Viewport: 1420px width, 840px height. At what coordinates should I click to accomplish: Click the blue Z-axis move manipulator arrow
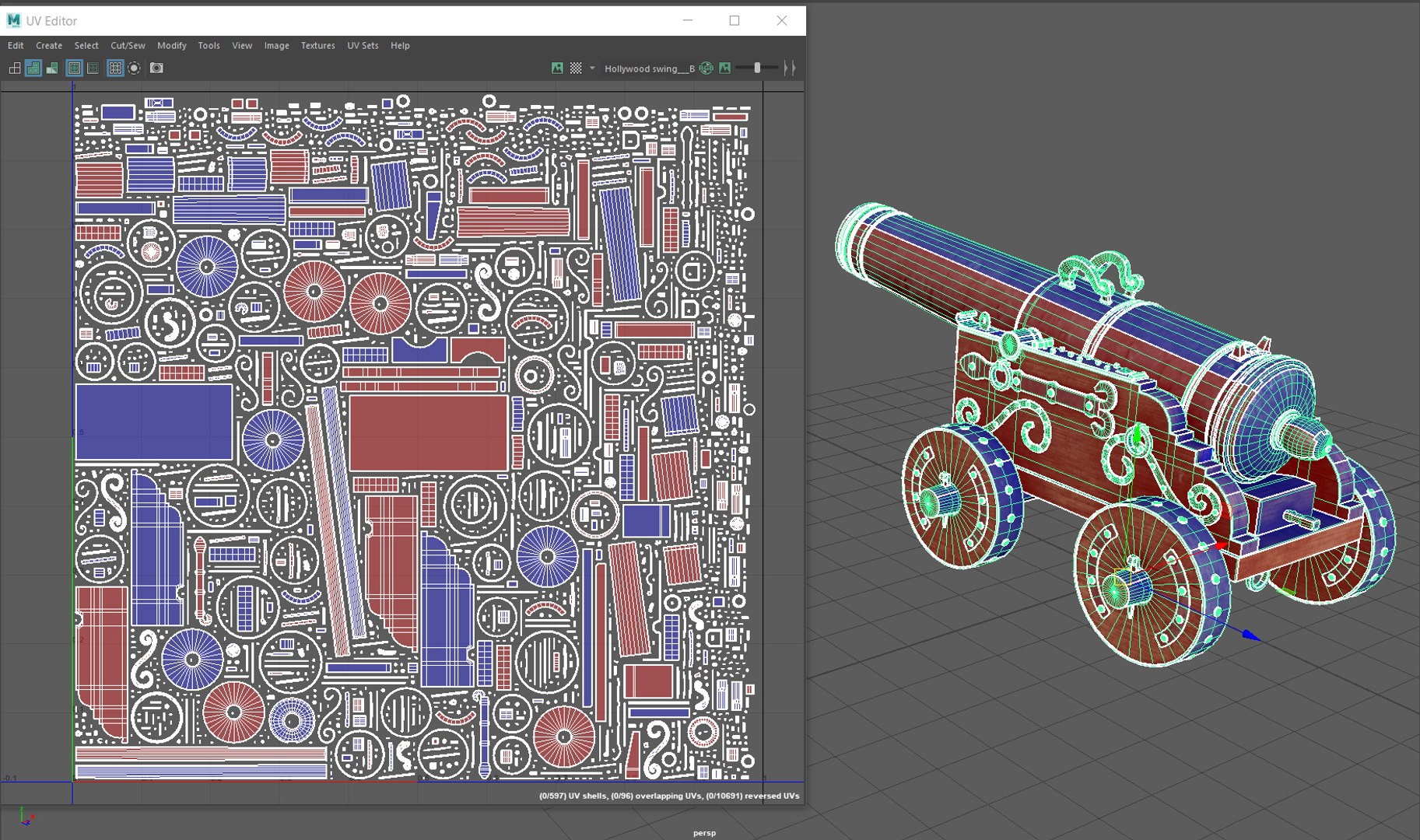(1250, 635)
